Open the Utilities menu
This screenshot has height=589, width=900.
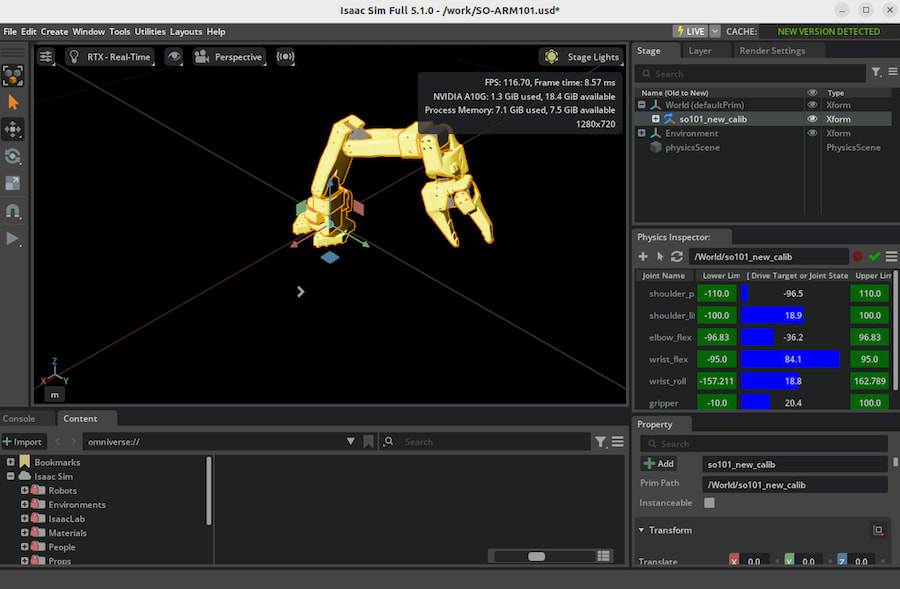pos(150,32)
